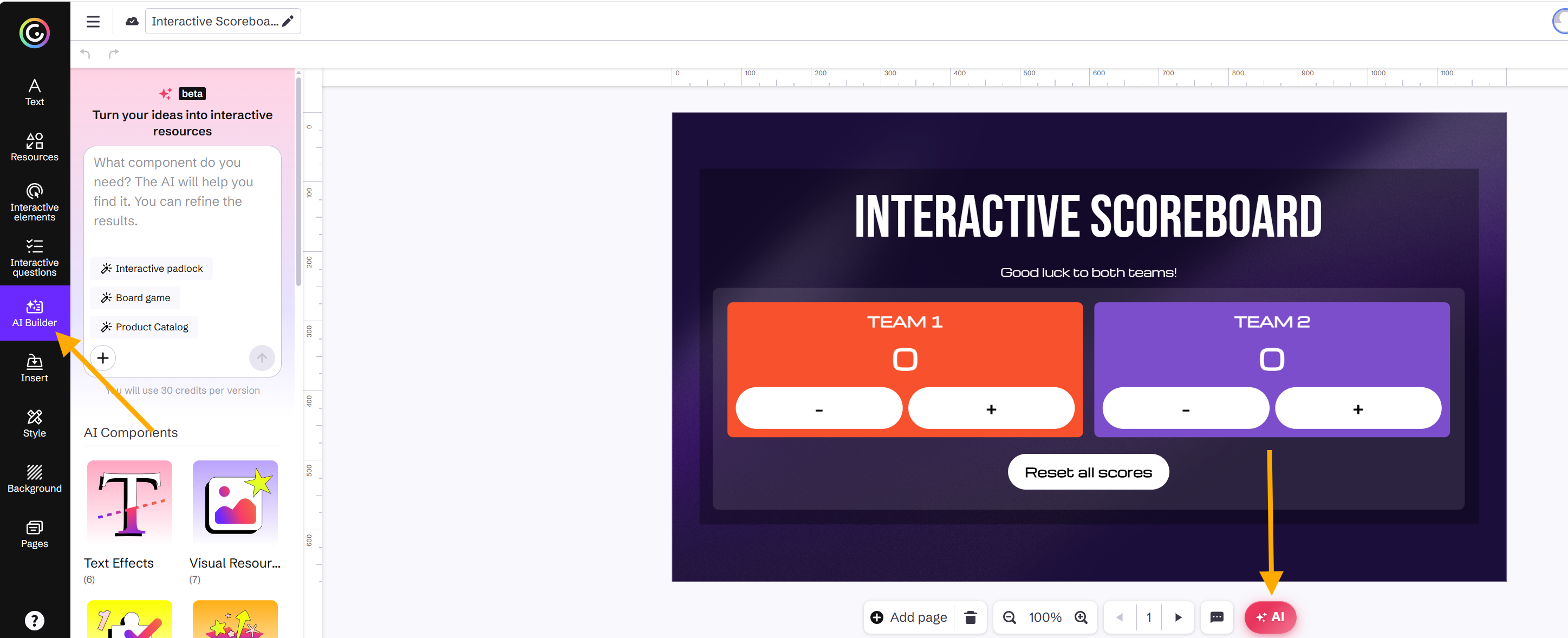Click the plus attach button in AI prompt
This screenshot has width=1568, height=638.
pyautogui.click(x=103, y=358)
